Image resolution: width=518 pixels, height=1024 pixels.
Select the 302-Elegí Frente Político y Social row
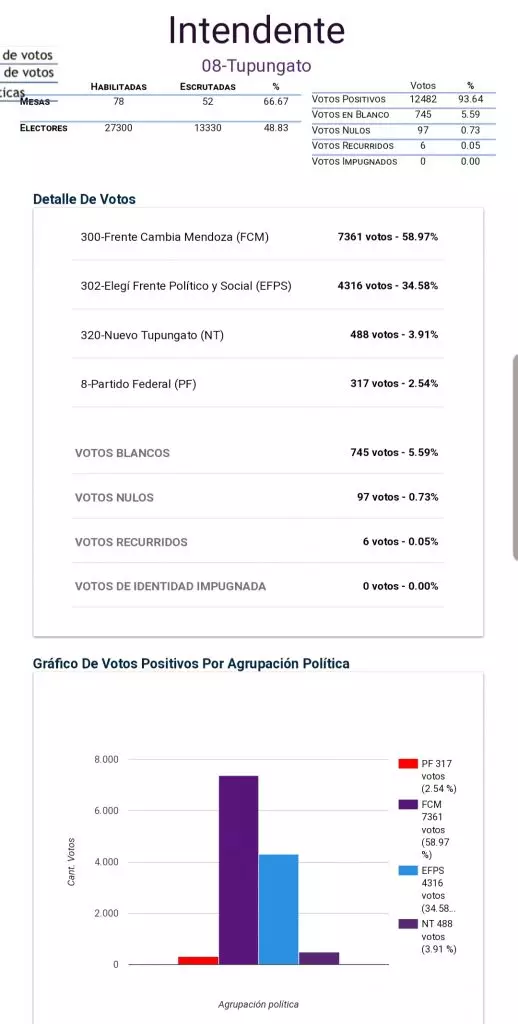258,286
